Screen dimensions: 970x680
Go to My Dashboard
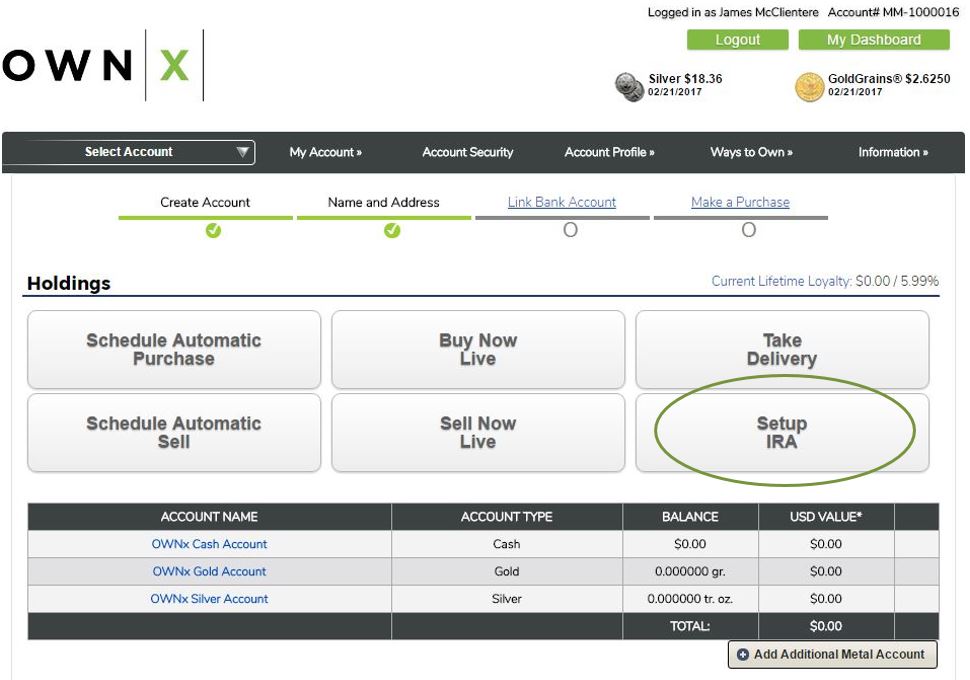tap(873, 40)
